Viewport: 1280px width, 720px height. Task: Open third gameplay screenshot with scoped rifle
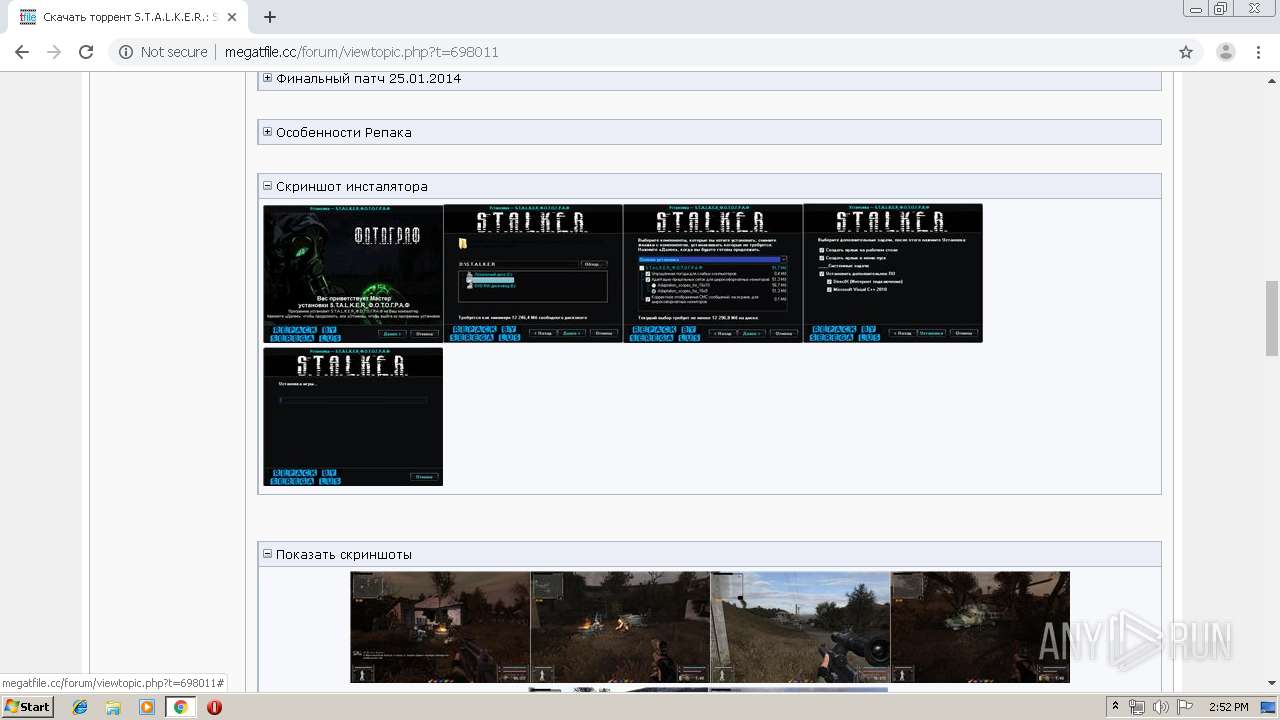(800, 627)
